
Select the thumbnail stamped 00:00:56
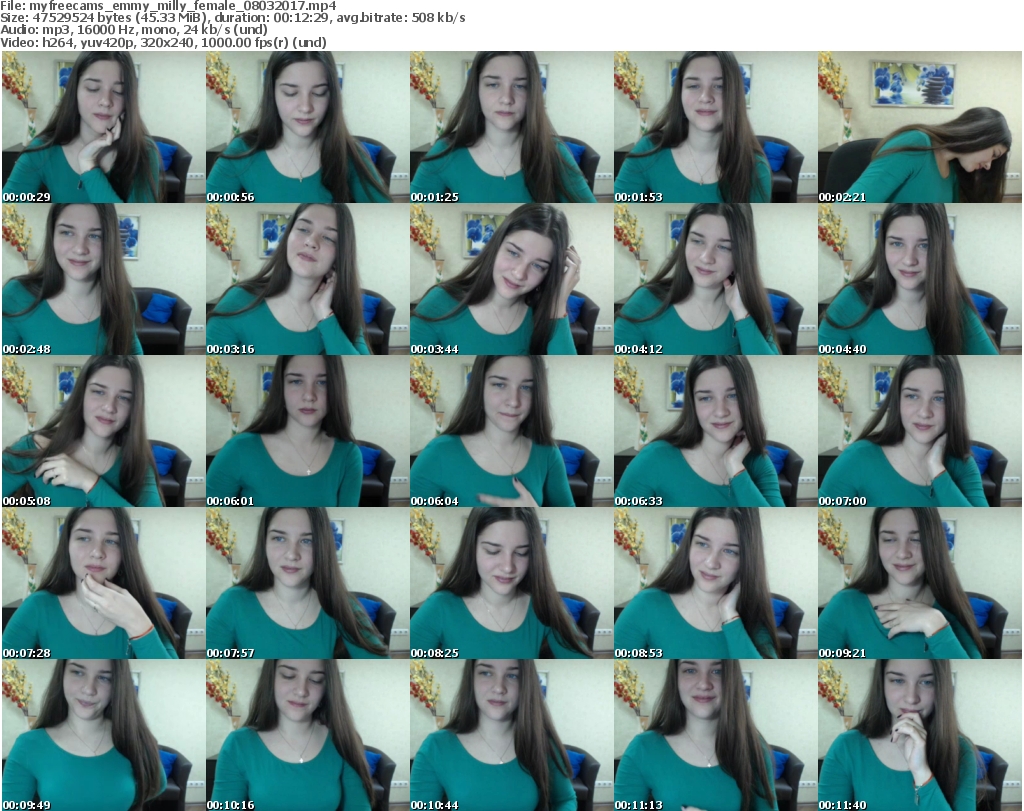[307, 127]
